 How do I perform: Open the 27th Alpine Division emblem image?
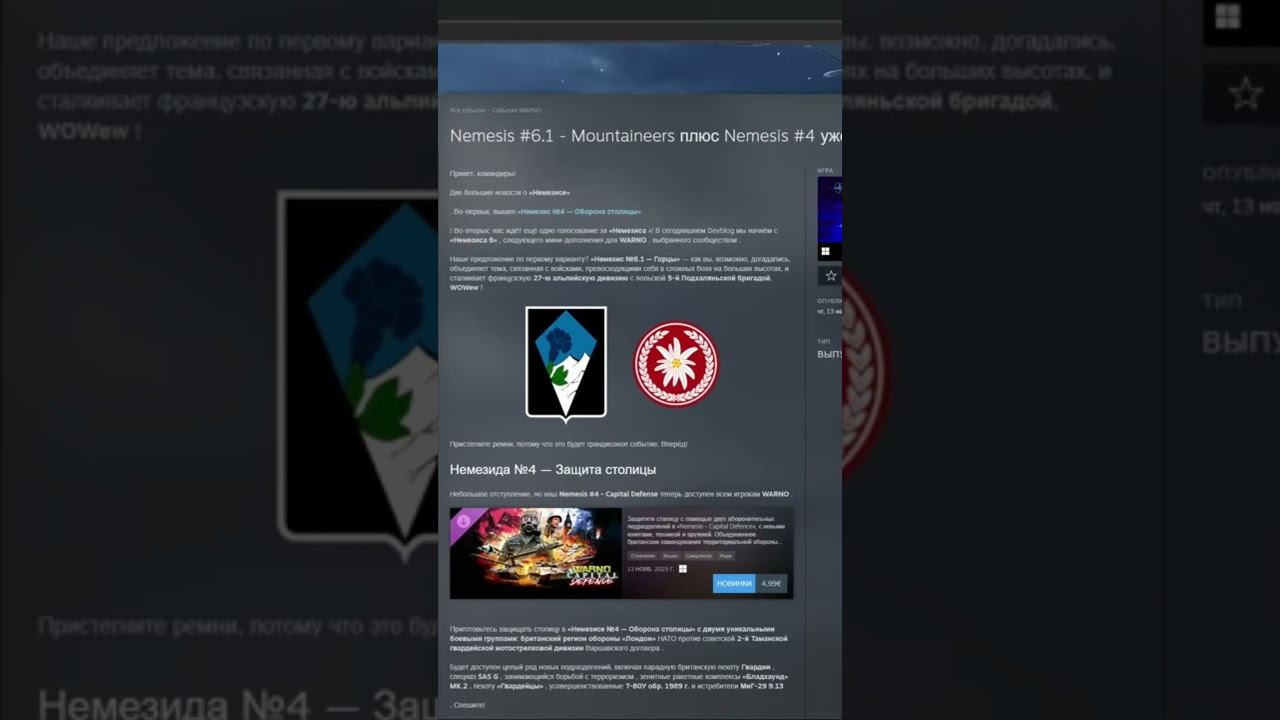point(566,364)
